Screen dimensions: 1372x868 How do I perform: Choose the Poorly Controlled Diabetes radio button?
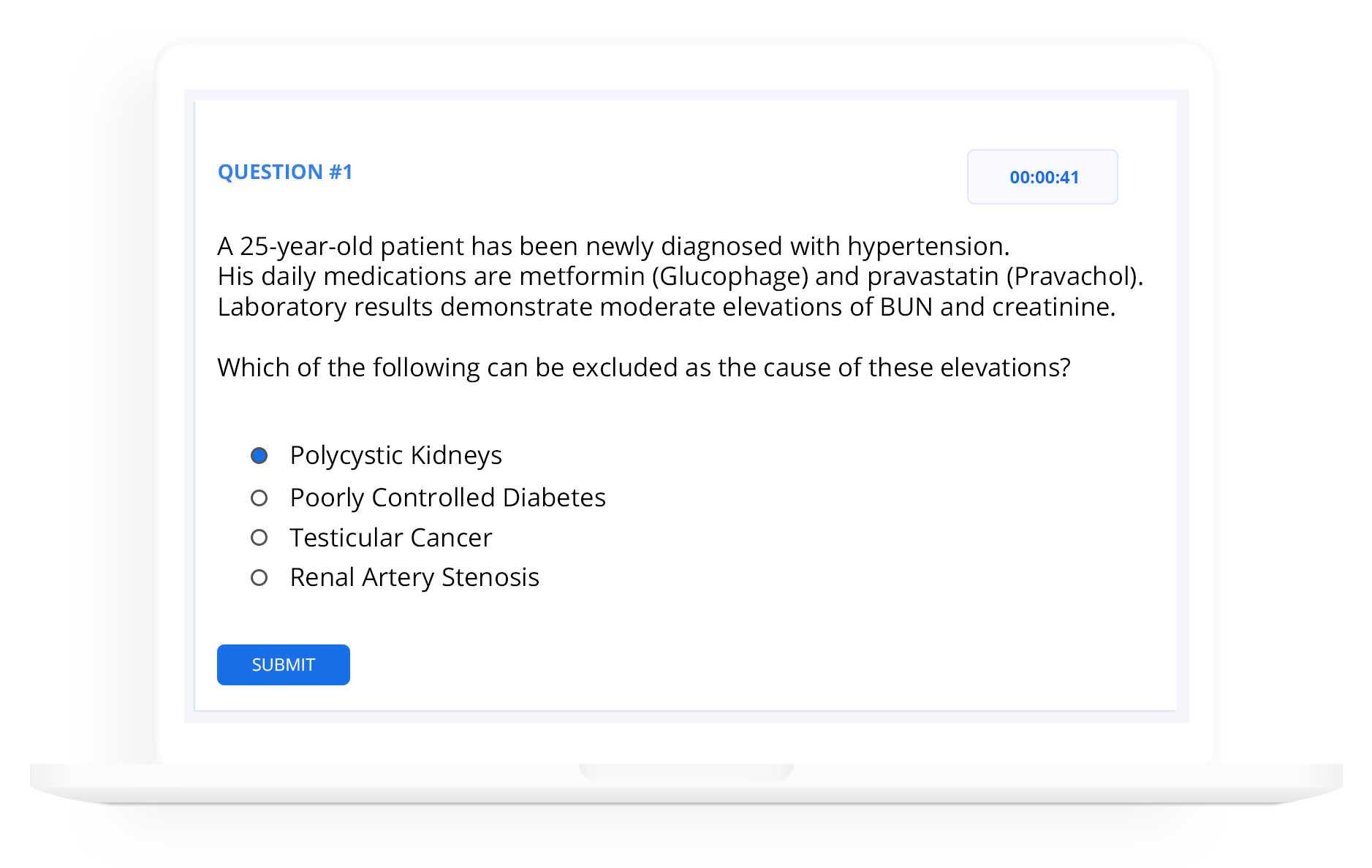point(259,498)
